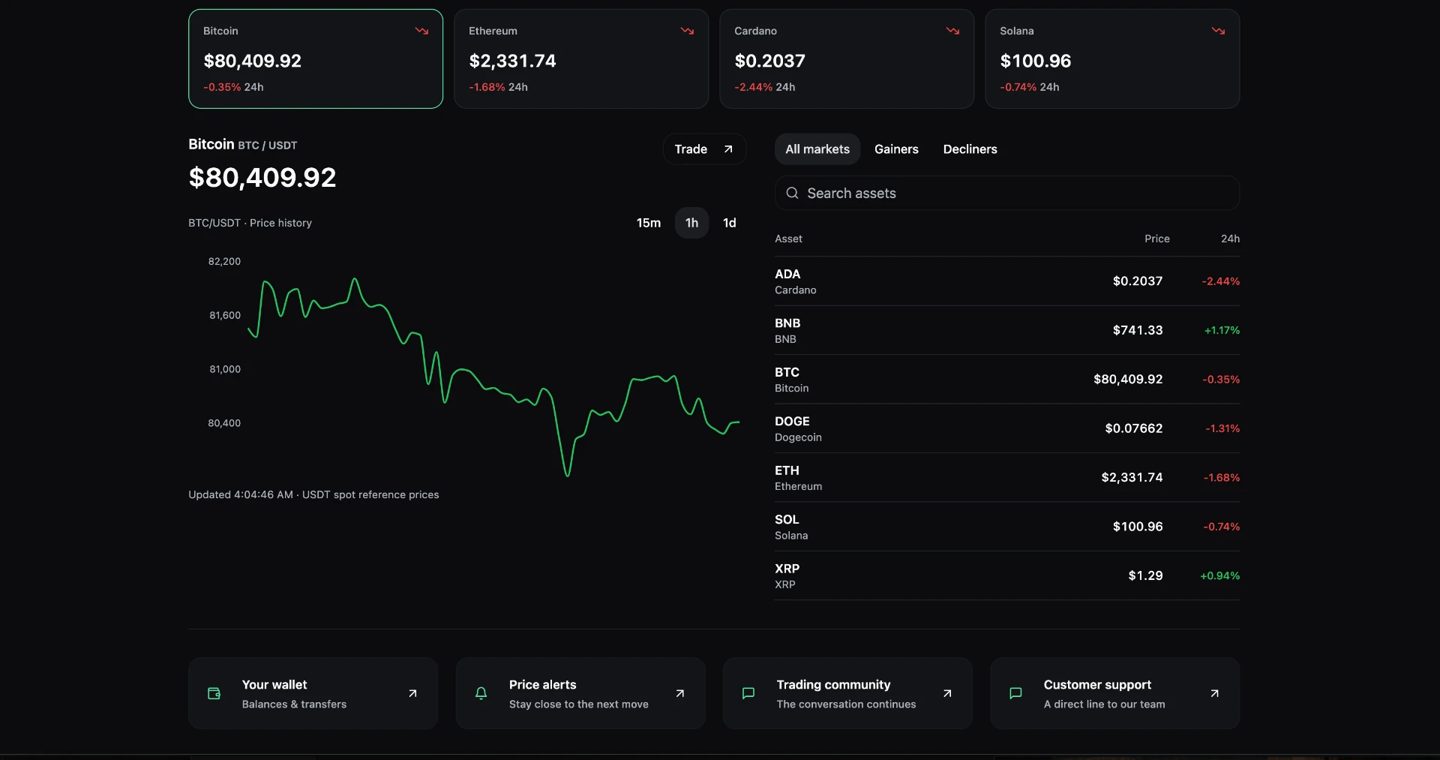Viewport: 1440px width, 760px height.
Task: Click the magnifier icon in search box
Action: [x=792, y=193]
